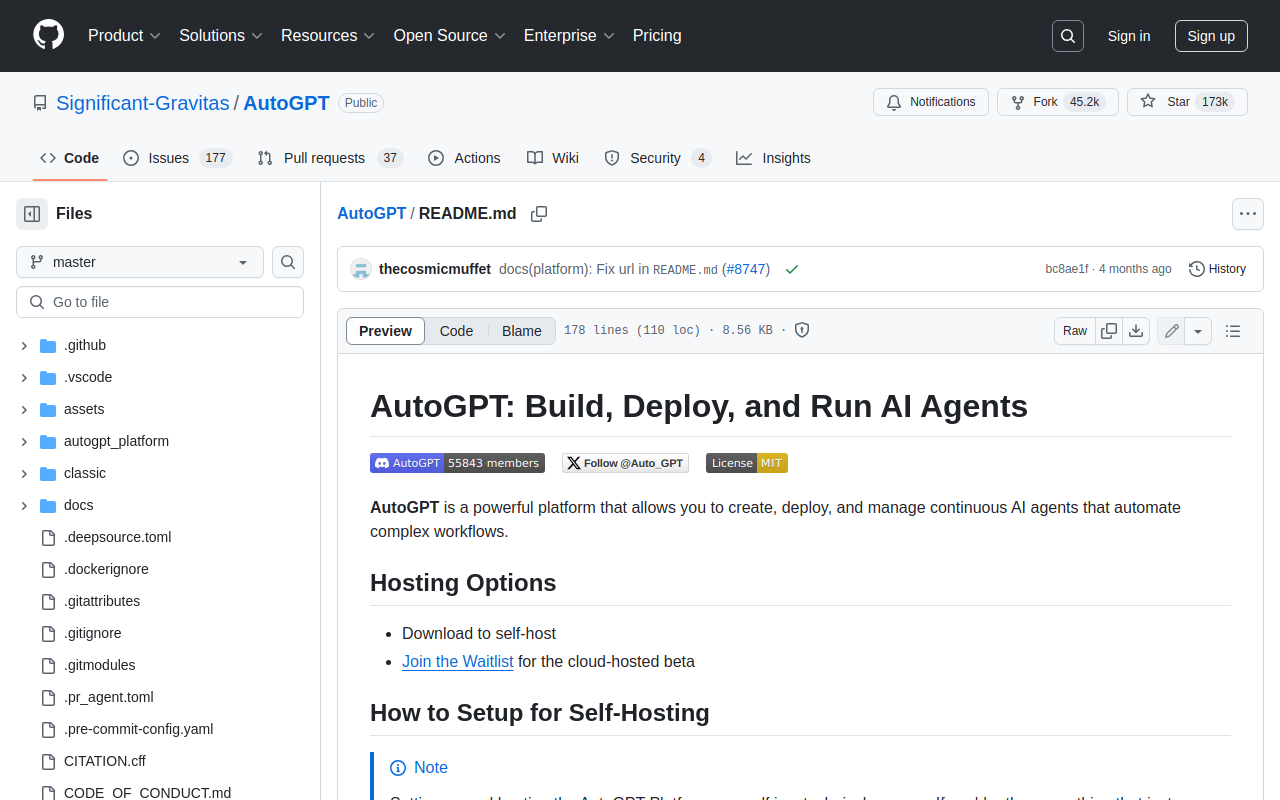Click the Raw button
This screenshot has height=800, width=1280.
pos(1075,331)
